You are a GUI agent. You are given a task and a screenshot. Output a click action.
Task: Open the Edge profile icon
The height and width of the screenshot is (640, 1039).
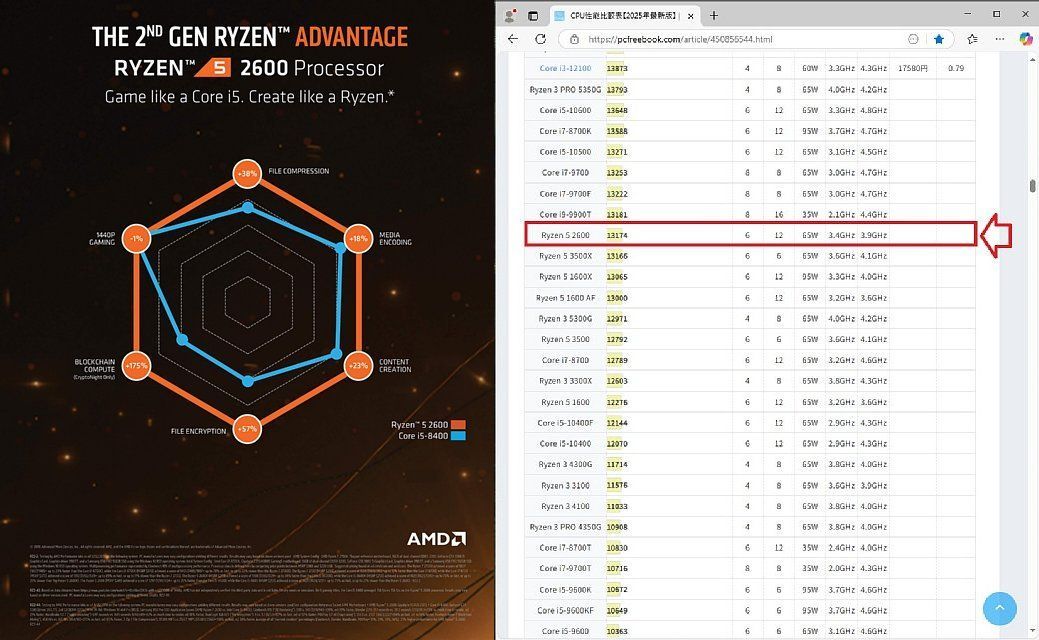click(x=510, y=15)
